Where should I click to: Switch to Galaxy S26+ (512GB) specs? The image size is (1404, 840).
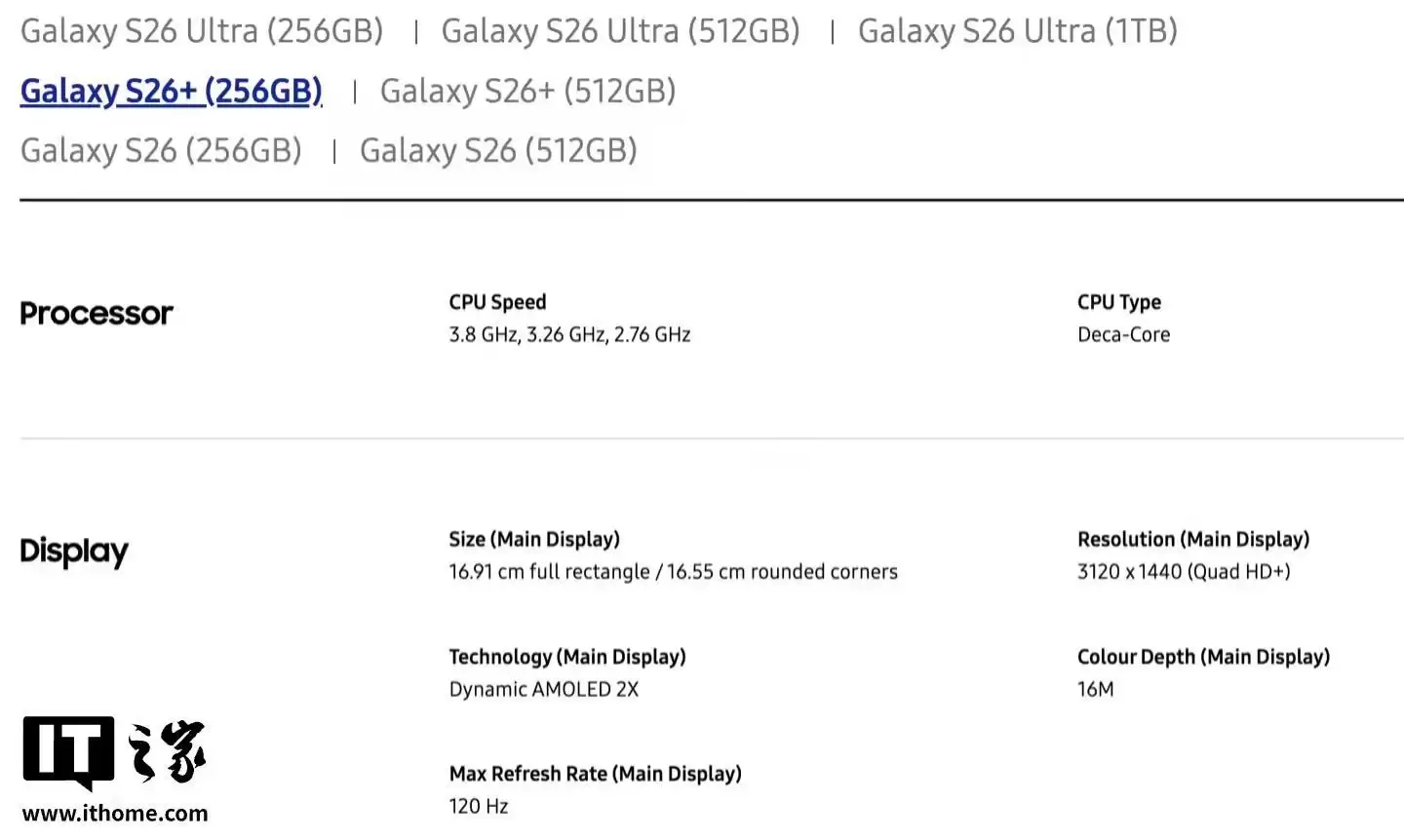(x=527, y=91)
